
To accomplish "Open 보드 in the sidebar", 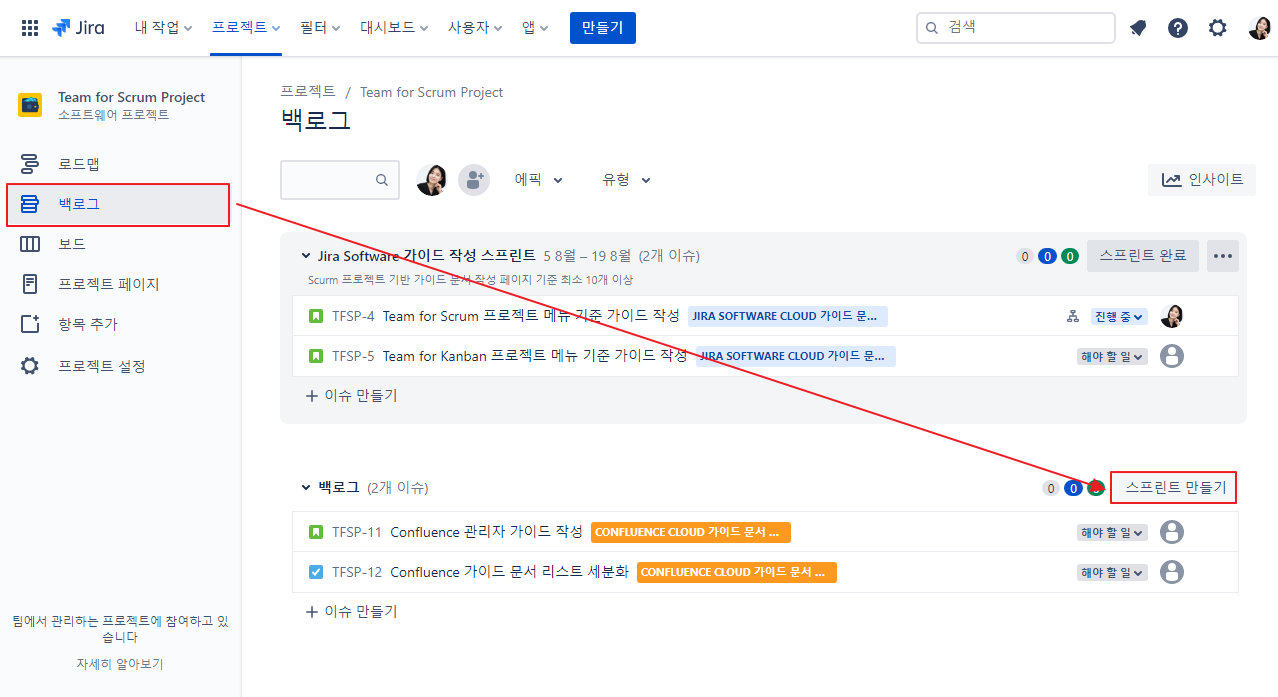I will pos(120,244).
